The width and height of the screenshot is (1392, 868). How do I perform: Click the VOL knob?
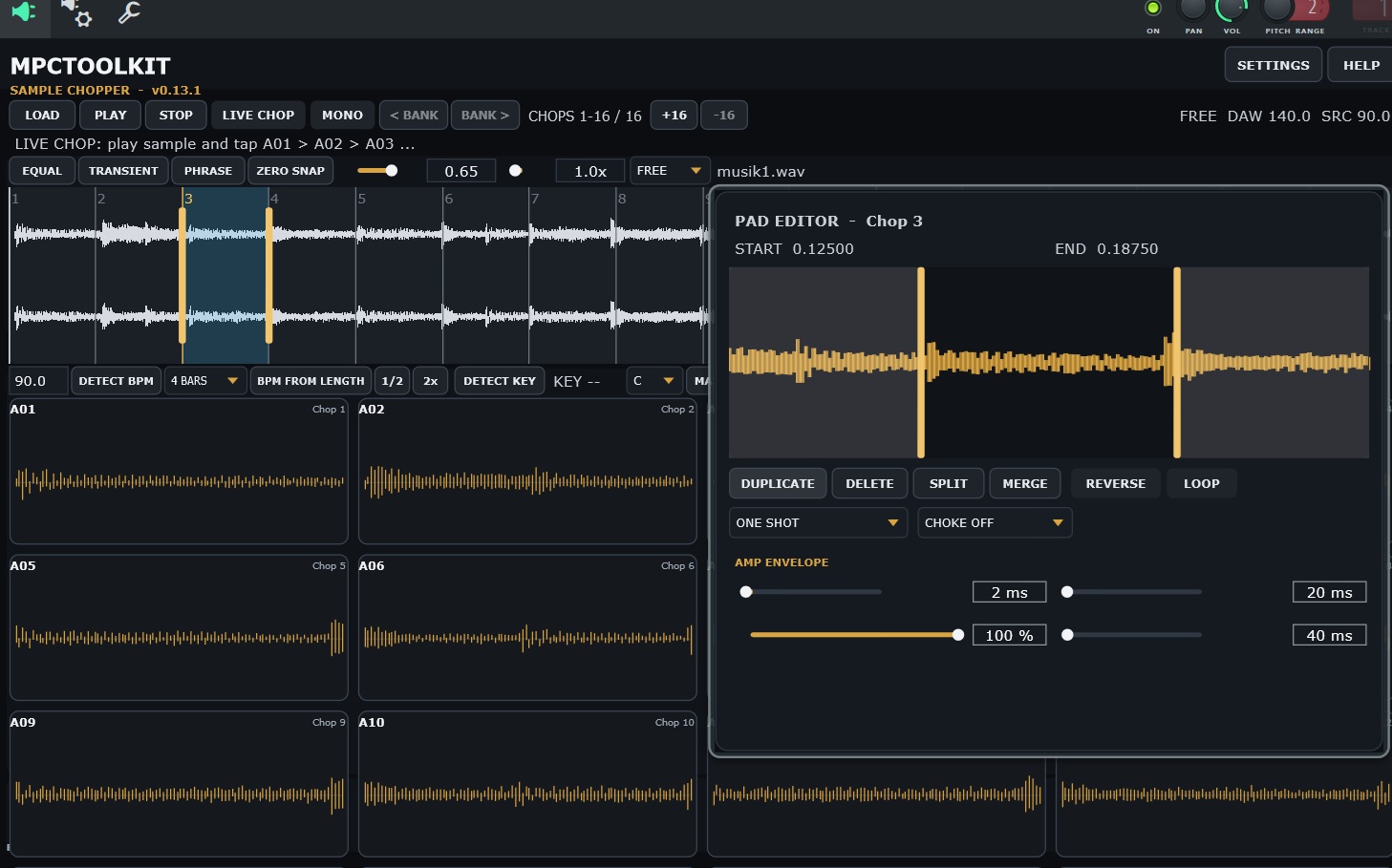[1231, 10]
